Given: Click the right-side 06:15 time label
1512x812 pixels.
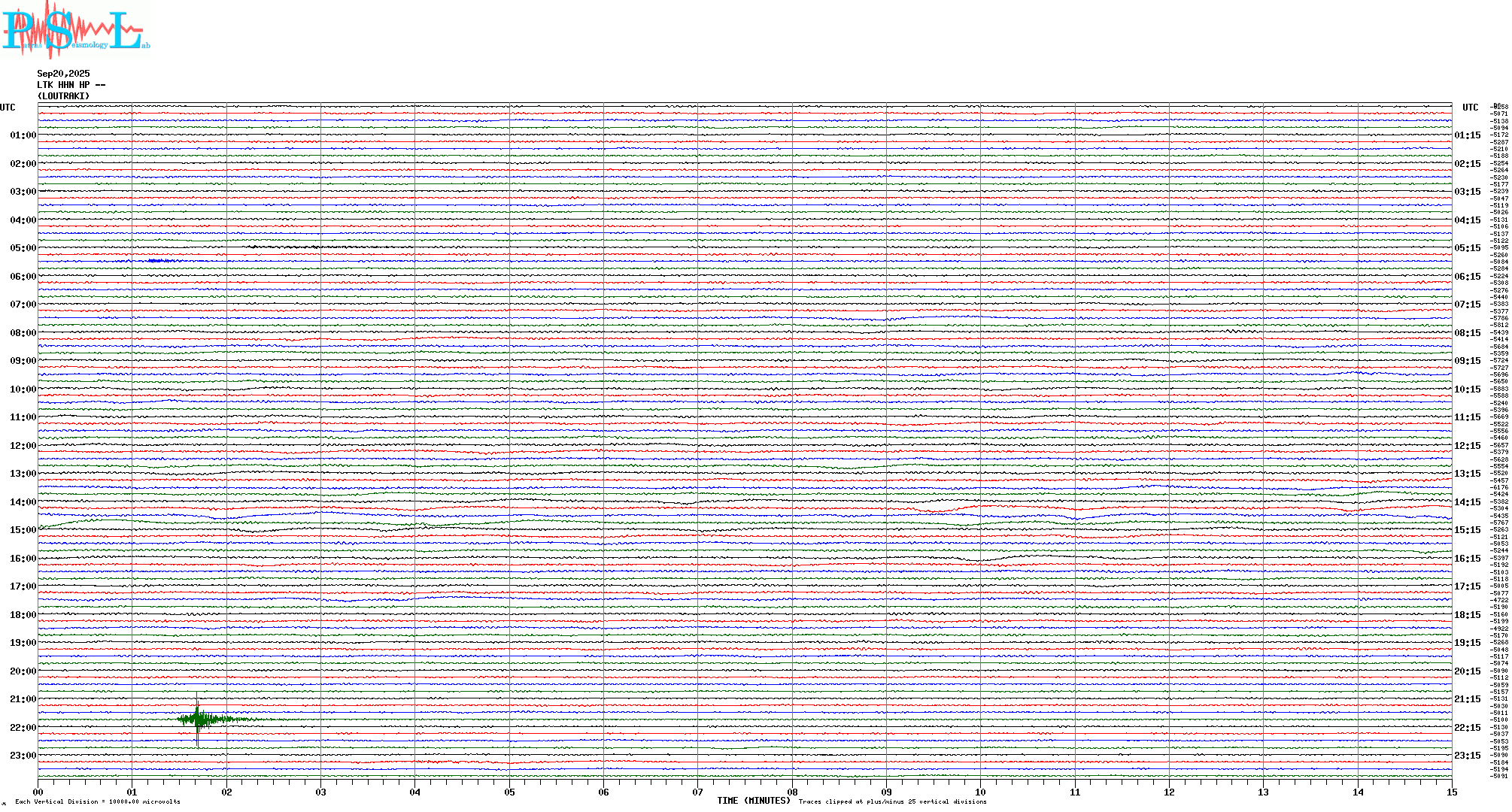Looking at the screenshot, I should 1468,277.
